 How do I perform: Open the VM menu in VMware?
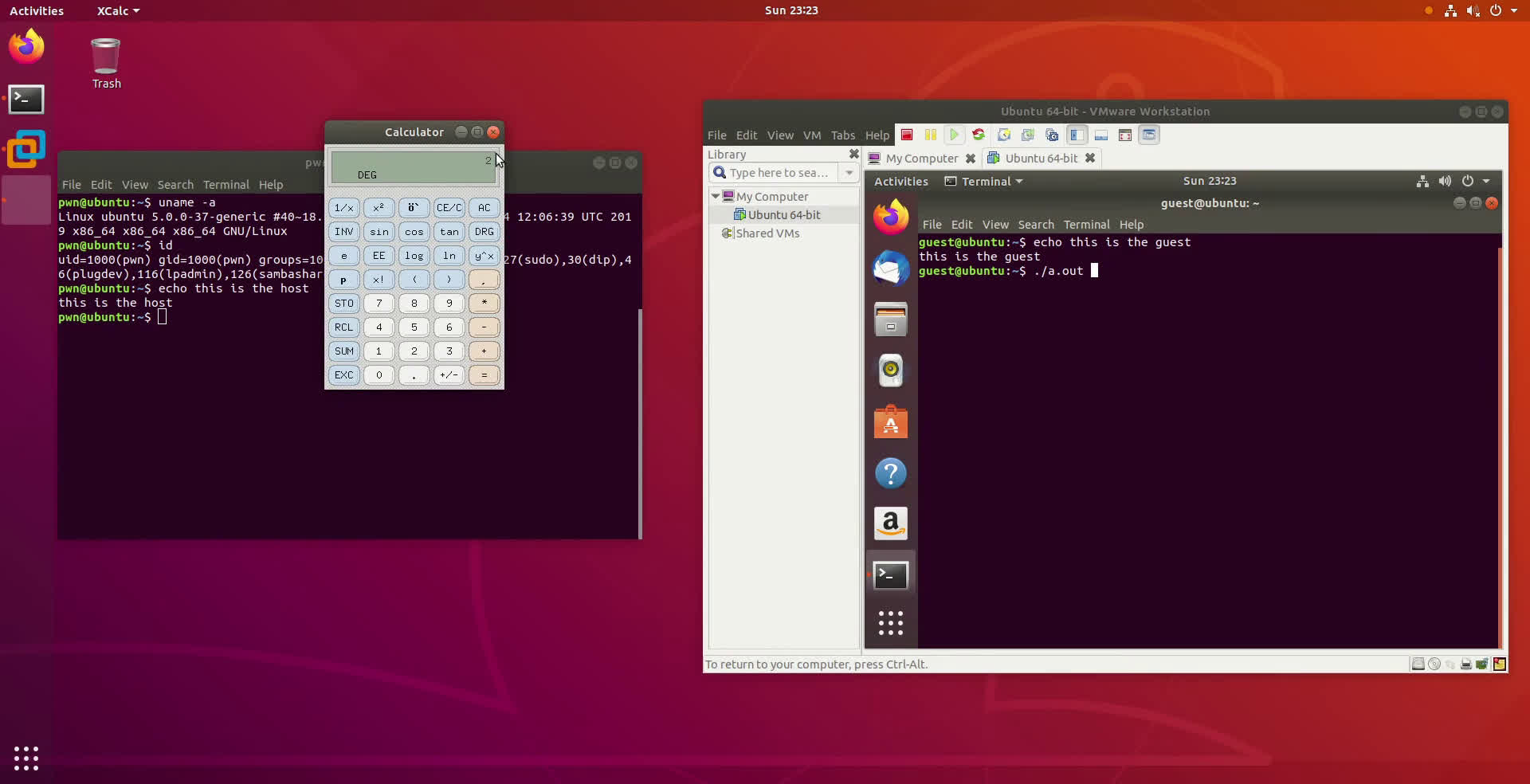click(x=811, y=135)
